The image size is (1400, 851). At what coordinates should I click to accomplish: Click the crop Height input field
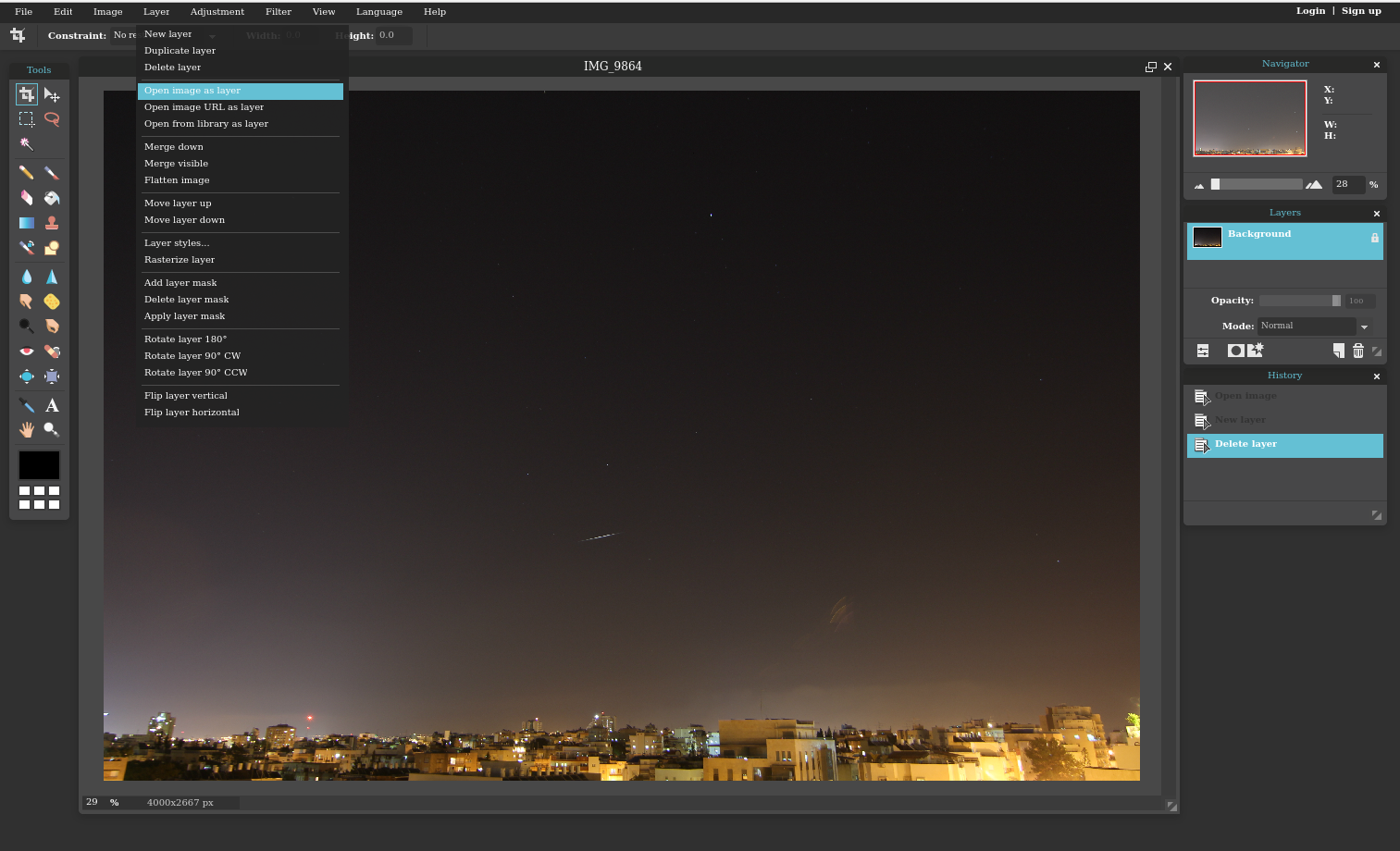(394, 36)
